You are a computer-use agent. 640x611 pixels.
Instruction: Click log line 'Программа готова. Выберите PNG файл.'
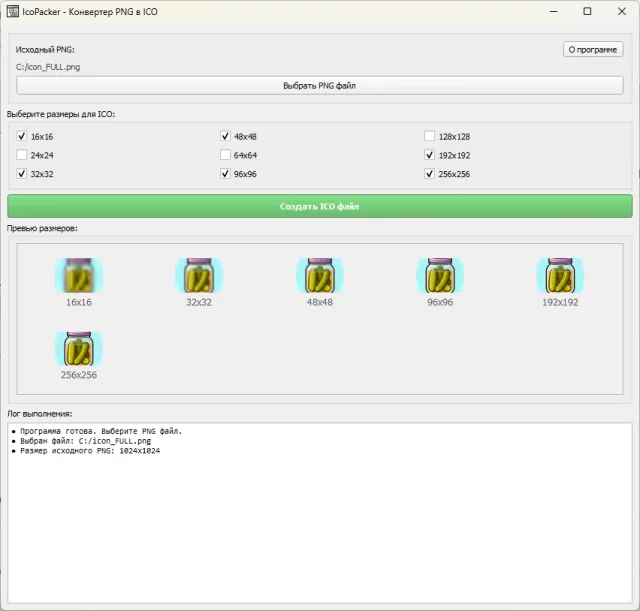pyautogui.click(x=101, y=431)
